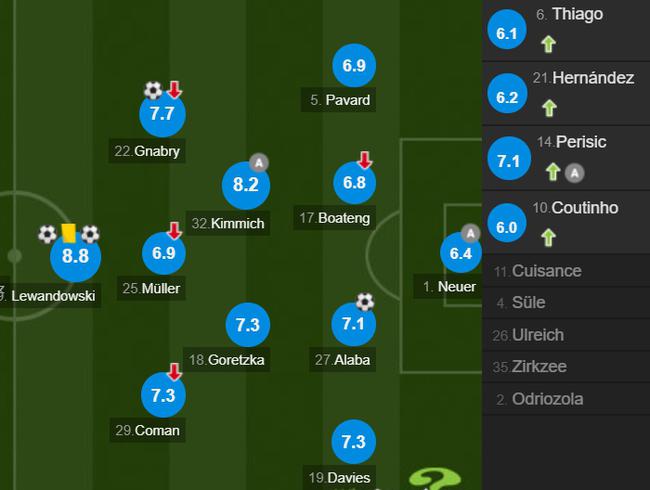Click the green question mark icon
650x490 pixels.
(435, 480)
